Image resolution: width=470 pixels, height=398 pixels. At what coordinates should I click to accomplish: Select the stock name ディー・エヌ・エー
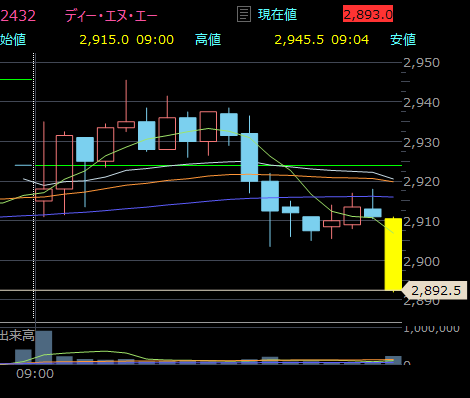click(x=111, y=16)
